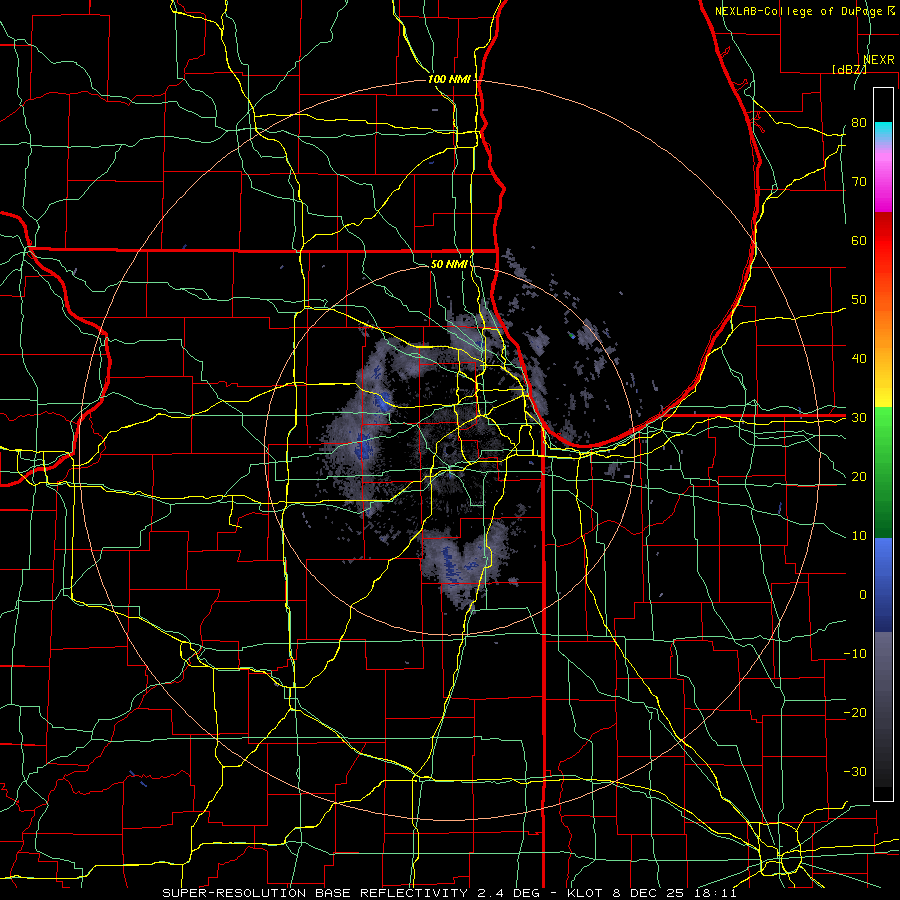
Task: Click the 20 dBZ scale label
Action: pos(859,477)
